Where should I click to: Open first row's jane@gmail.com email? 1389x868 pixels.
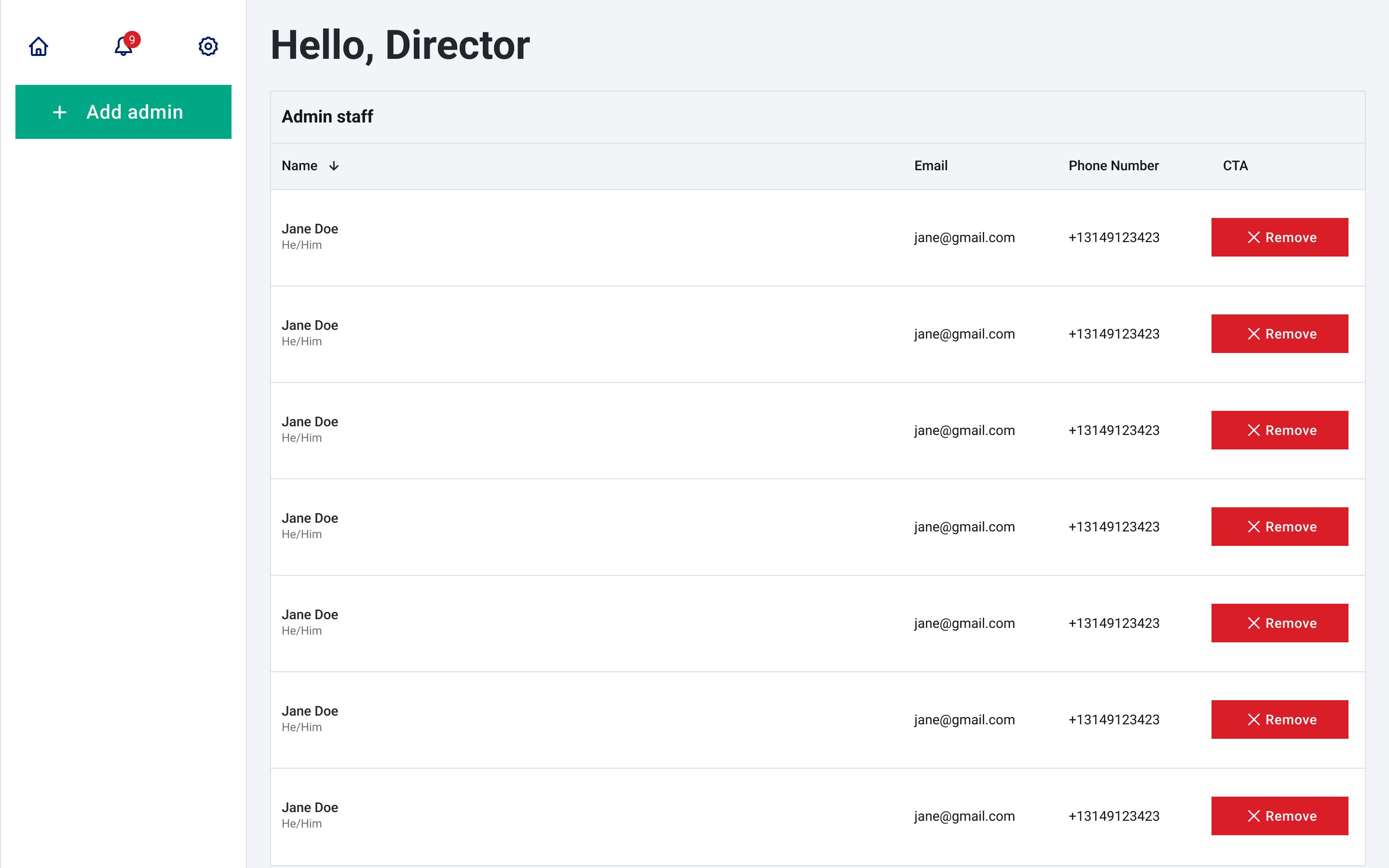click(964, 238)
